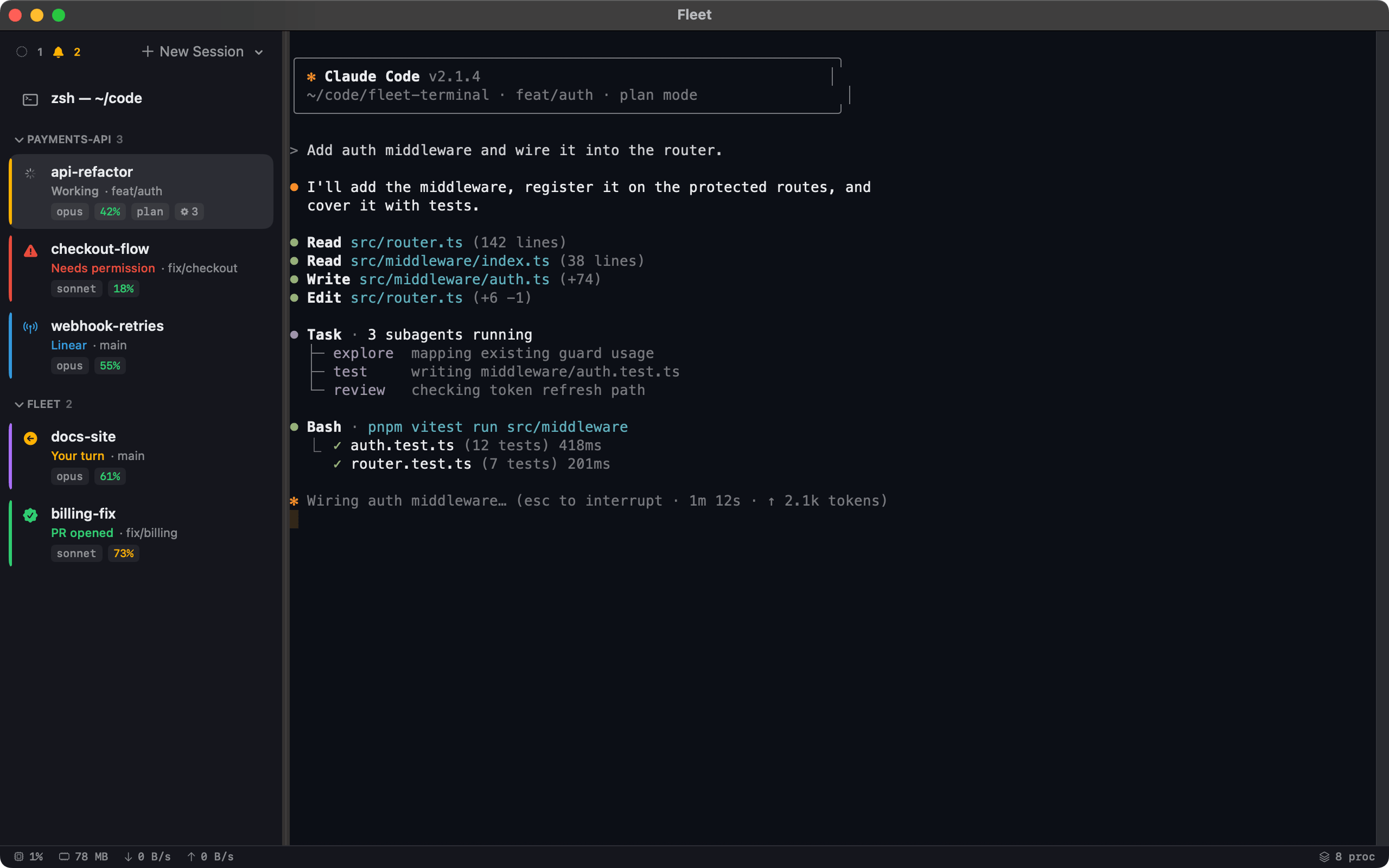
Task: Click the orange bullet on assistant reply
Action: [294, 187]
